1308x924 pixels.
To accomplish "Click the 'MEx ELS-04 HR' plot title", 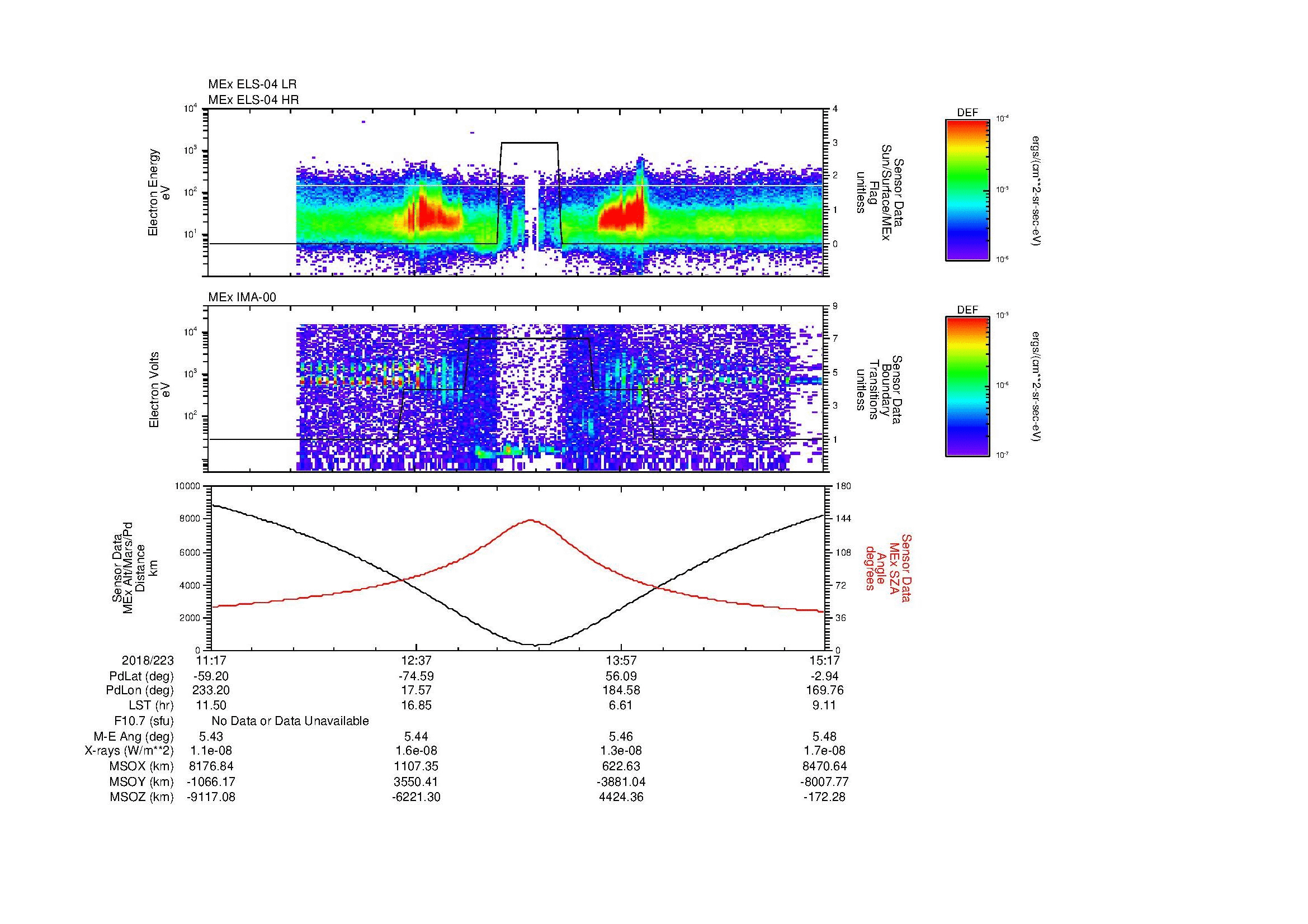I will click(x=253, y=100).
